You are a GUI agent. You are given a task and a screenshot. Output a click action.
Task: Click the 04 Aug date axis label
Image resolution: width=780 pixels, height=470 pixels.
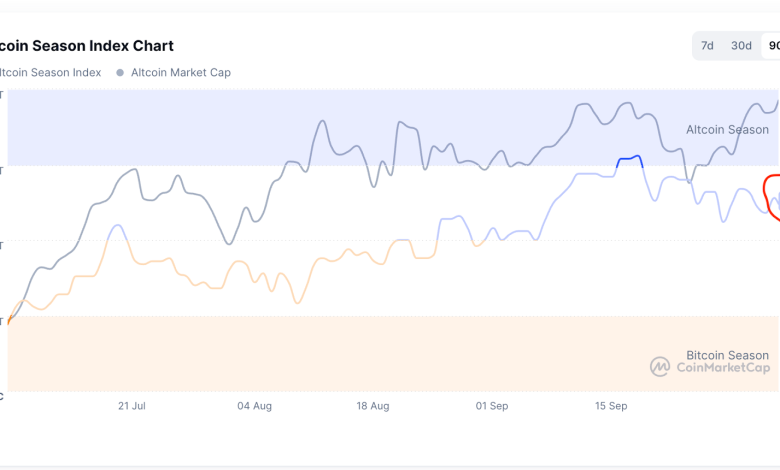click(x=255, y=406)
